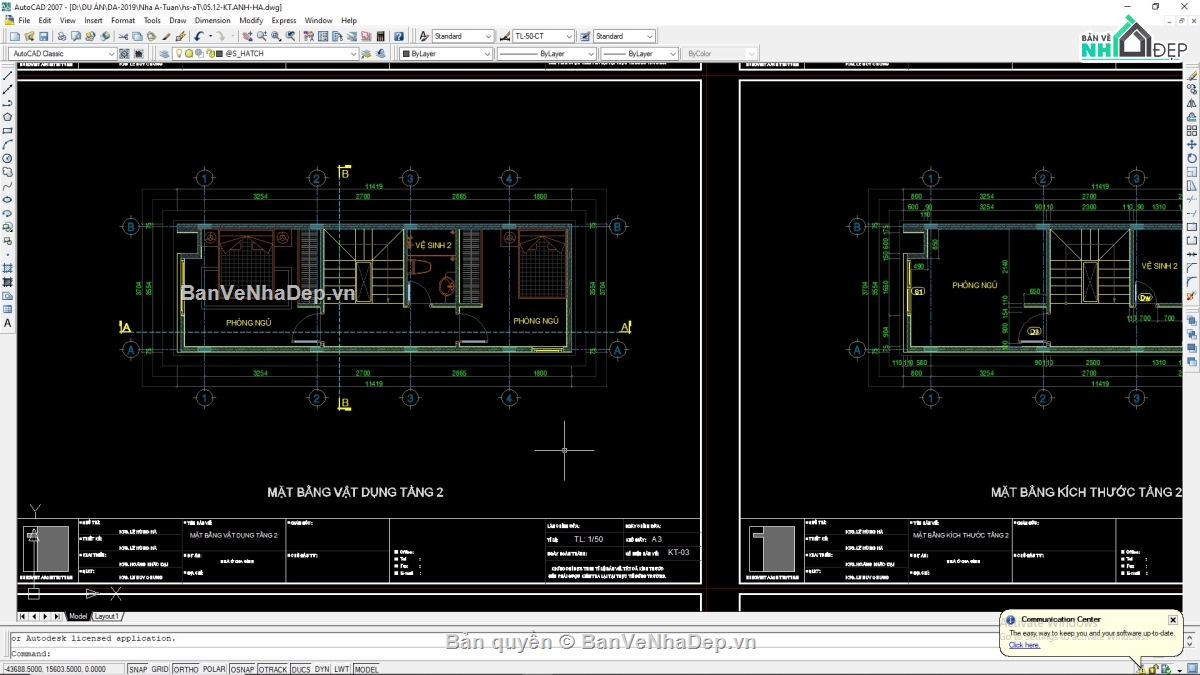Switch to the Layout1 tab
The height and width of the screenshot is (675, 1200).
107,616
